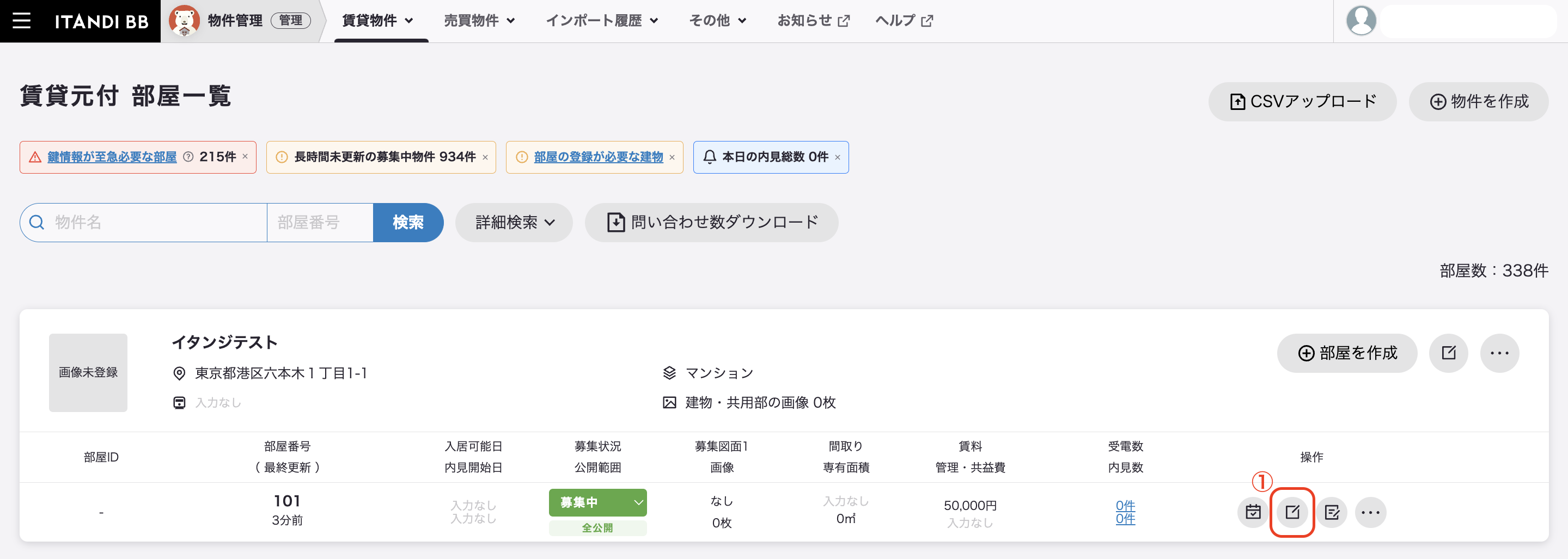The image size is (1568, 559).
Task: Open room 101 more-options ellipsis
Action: (x=1371, y=512)
